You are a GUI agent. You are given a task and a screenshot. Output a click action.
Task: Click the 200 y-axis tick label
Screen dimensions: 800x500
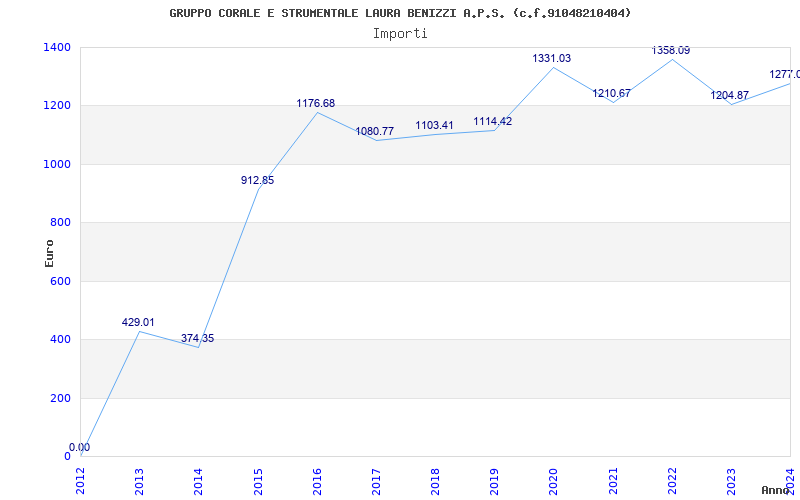pos(61,398)
